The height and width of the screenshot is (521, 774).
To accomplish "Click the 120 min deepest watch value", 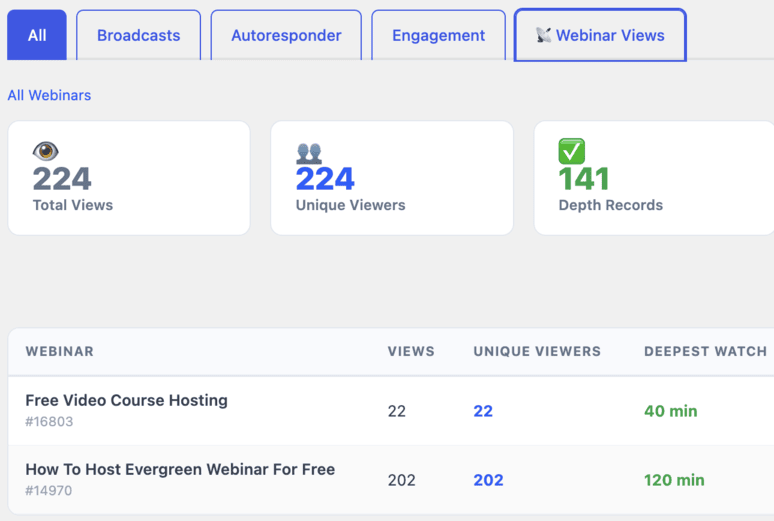I will (x=674, y=480).
